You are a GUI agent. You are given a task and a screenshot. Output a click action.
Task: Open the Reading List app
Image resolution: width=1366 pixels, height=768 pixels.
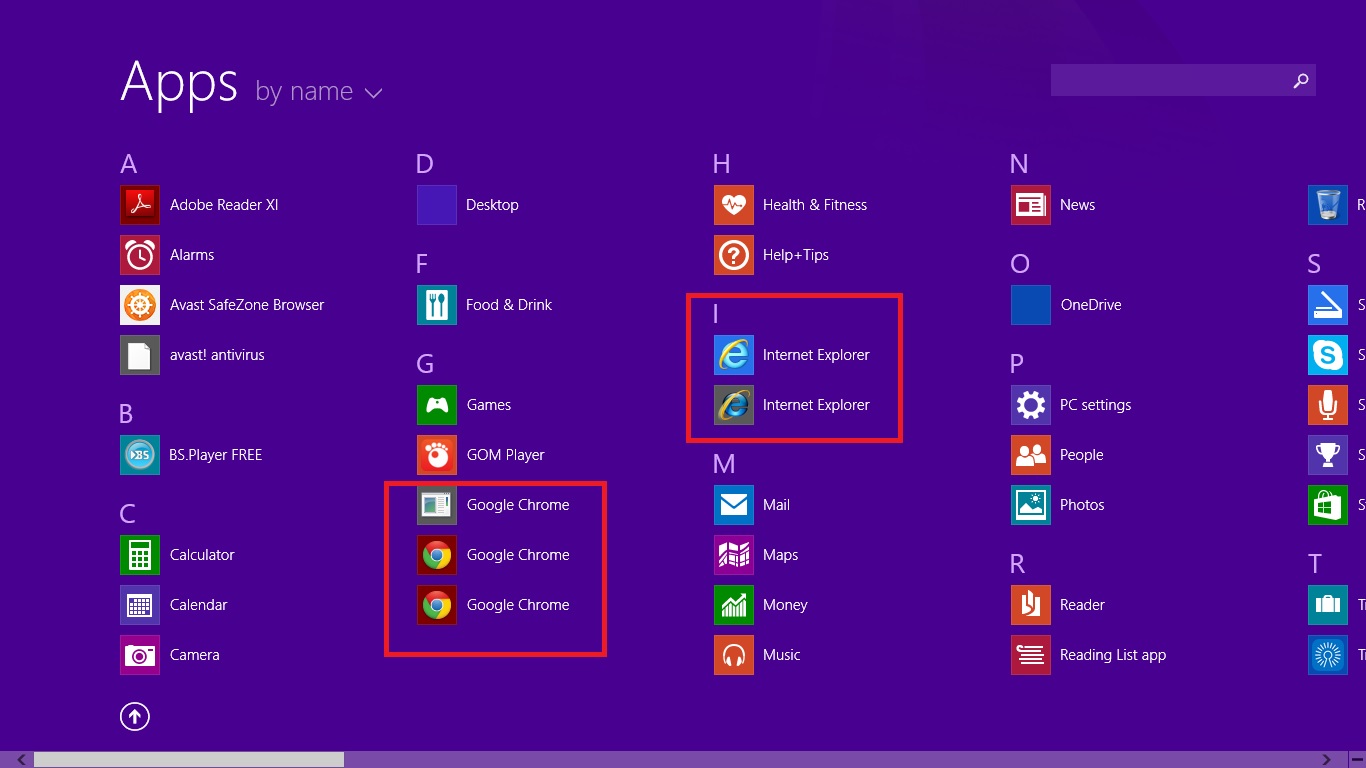(x=1089, y=655)
